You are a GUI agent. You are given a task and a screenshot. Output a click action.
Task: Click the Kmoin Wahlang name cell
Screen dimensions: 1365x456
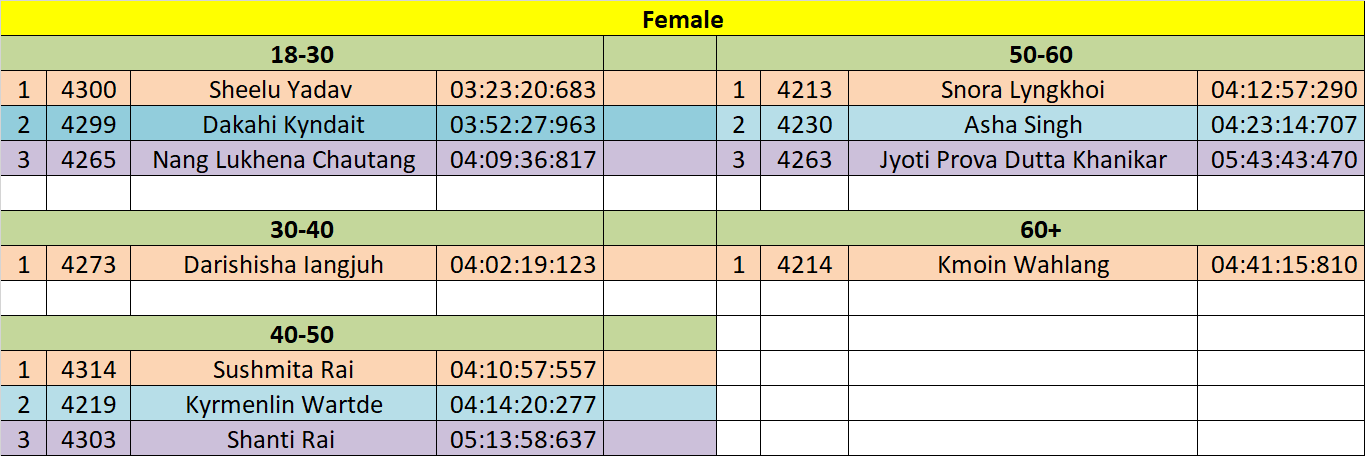(x=1022, y=265)
